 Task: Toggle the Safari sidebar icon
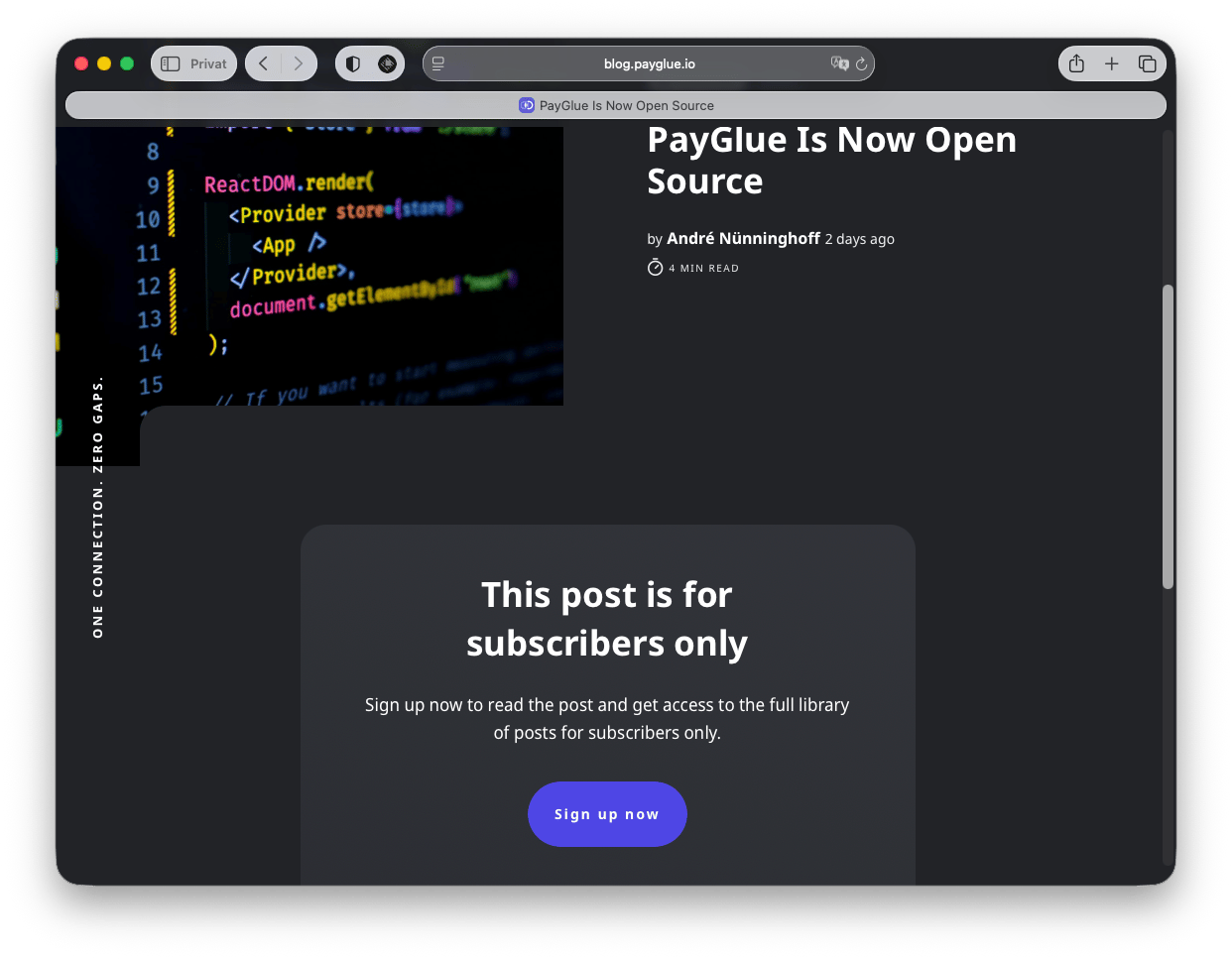171,63
